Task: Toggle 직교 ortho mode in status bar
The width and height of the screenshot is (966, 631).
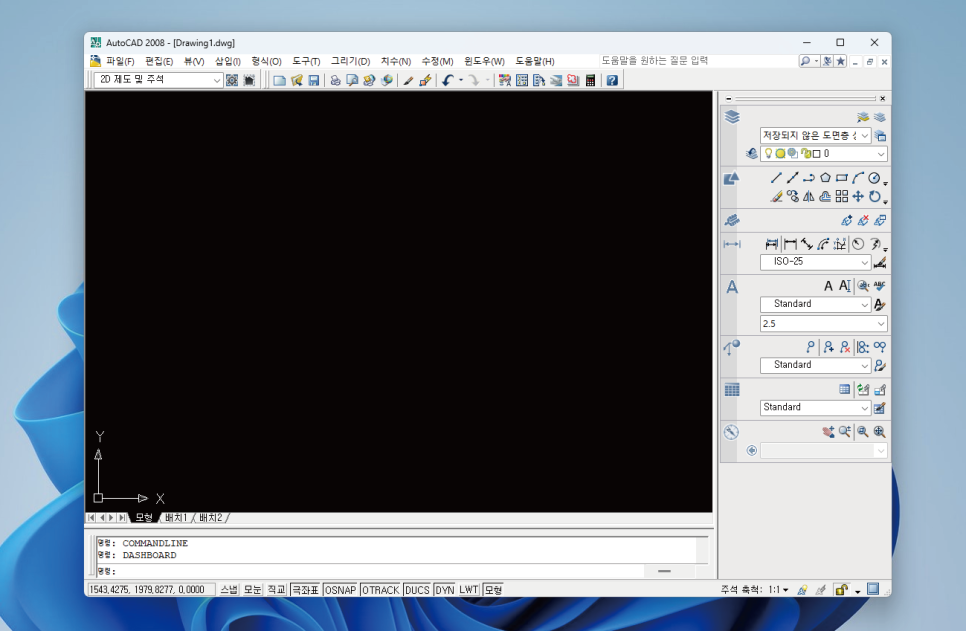Action: [276, 590]
